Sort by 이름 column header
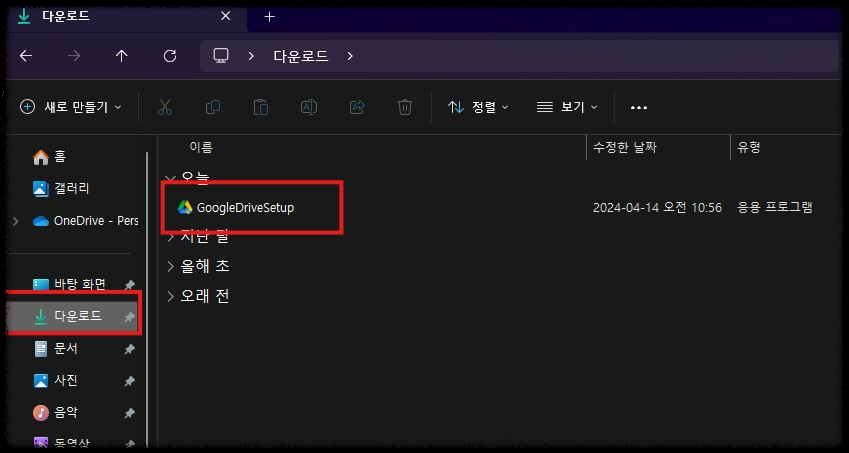The width and height of the screenshot is (849, 453). pyautogui.click(x=201, y=147)
